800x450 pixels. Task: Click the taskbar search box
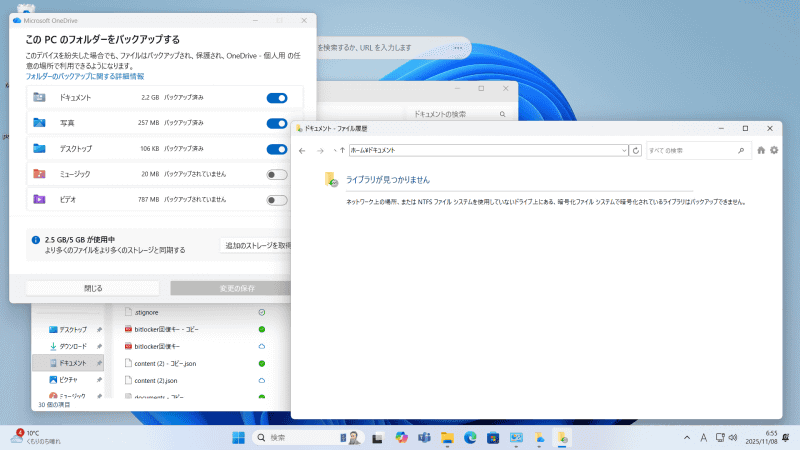[x=308, y=438]
